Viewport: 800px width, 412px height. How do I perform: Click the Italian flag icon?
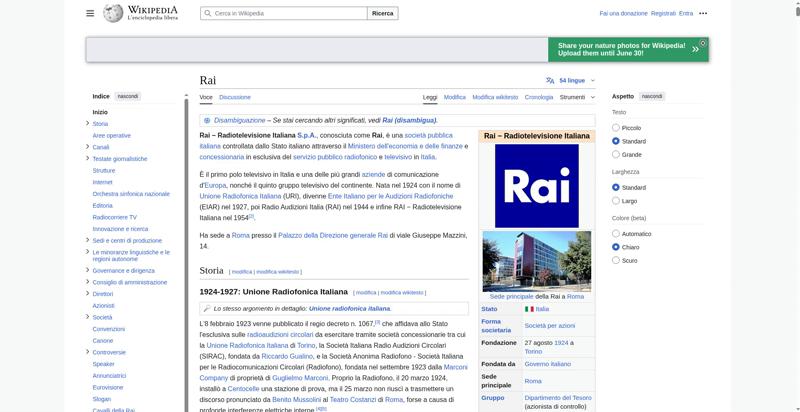click(x=529, y=309)
